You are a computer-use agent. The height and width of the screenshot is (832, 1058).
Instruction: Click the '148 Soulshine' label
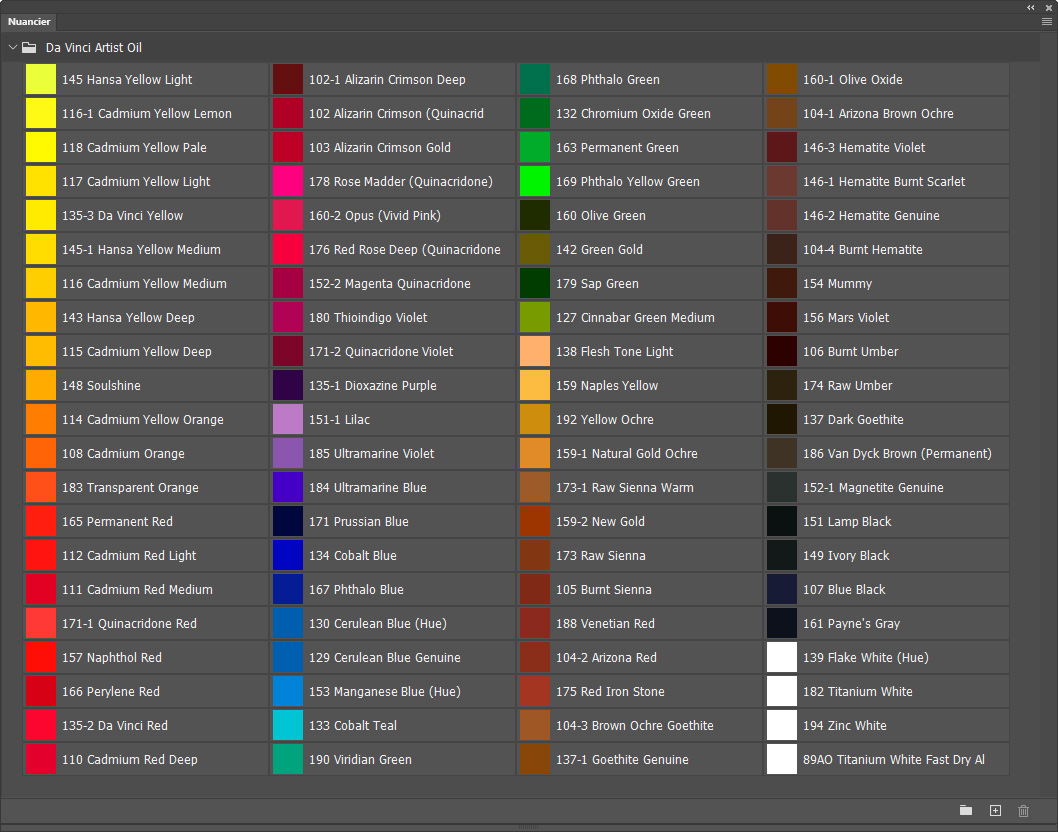[x=102, y=385]
